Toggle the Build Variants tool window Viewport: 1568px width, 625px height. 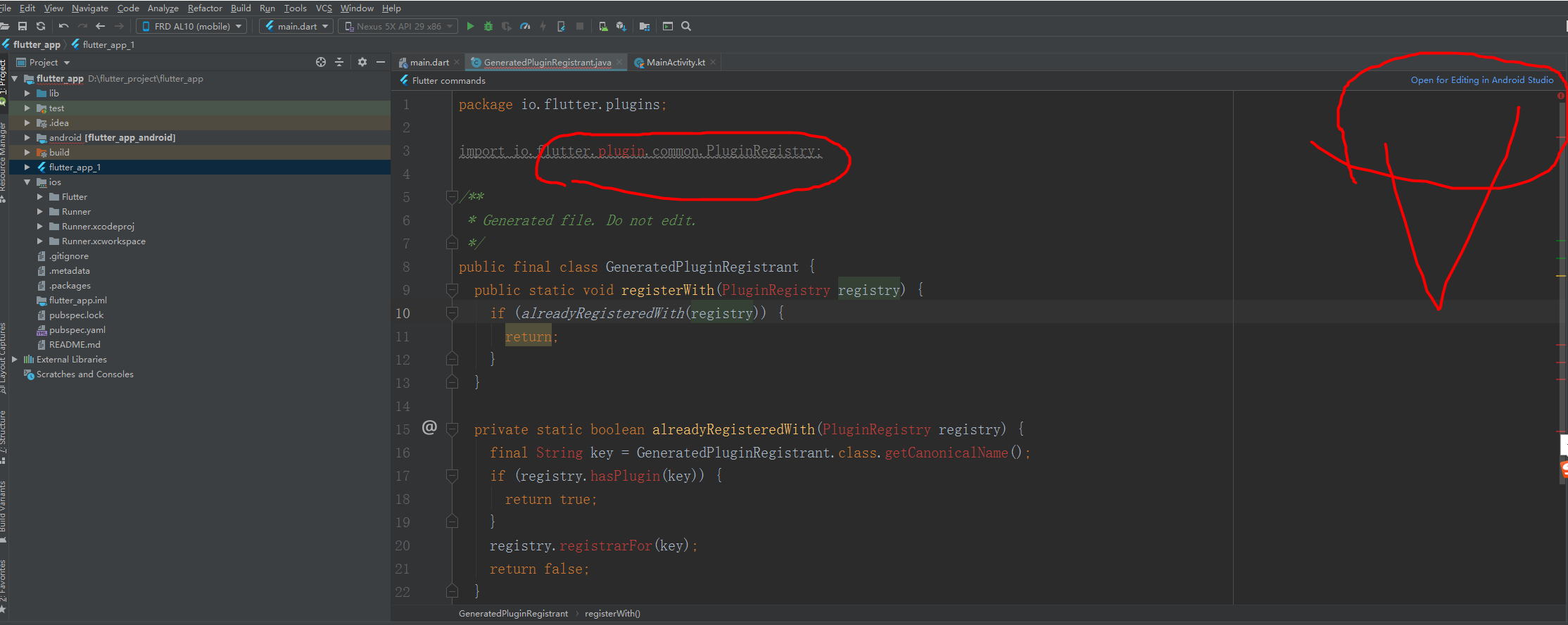point(4,512)
